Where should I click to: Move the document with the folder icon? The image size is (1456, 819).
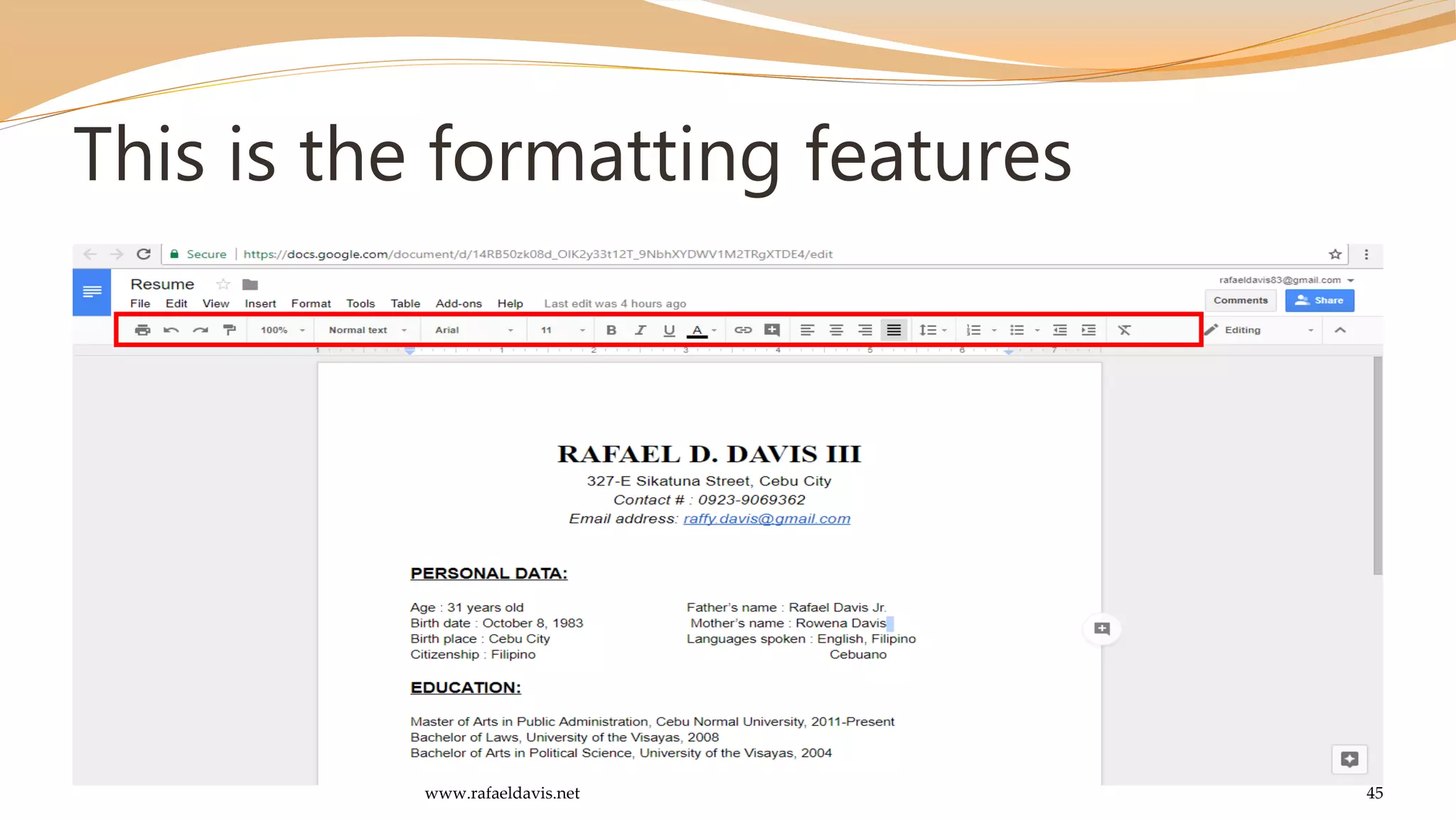[250, 284]
